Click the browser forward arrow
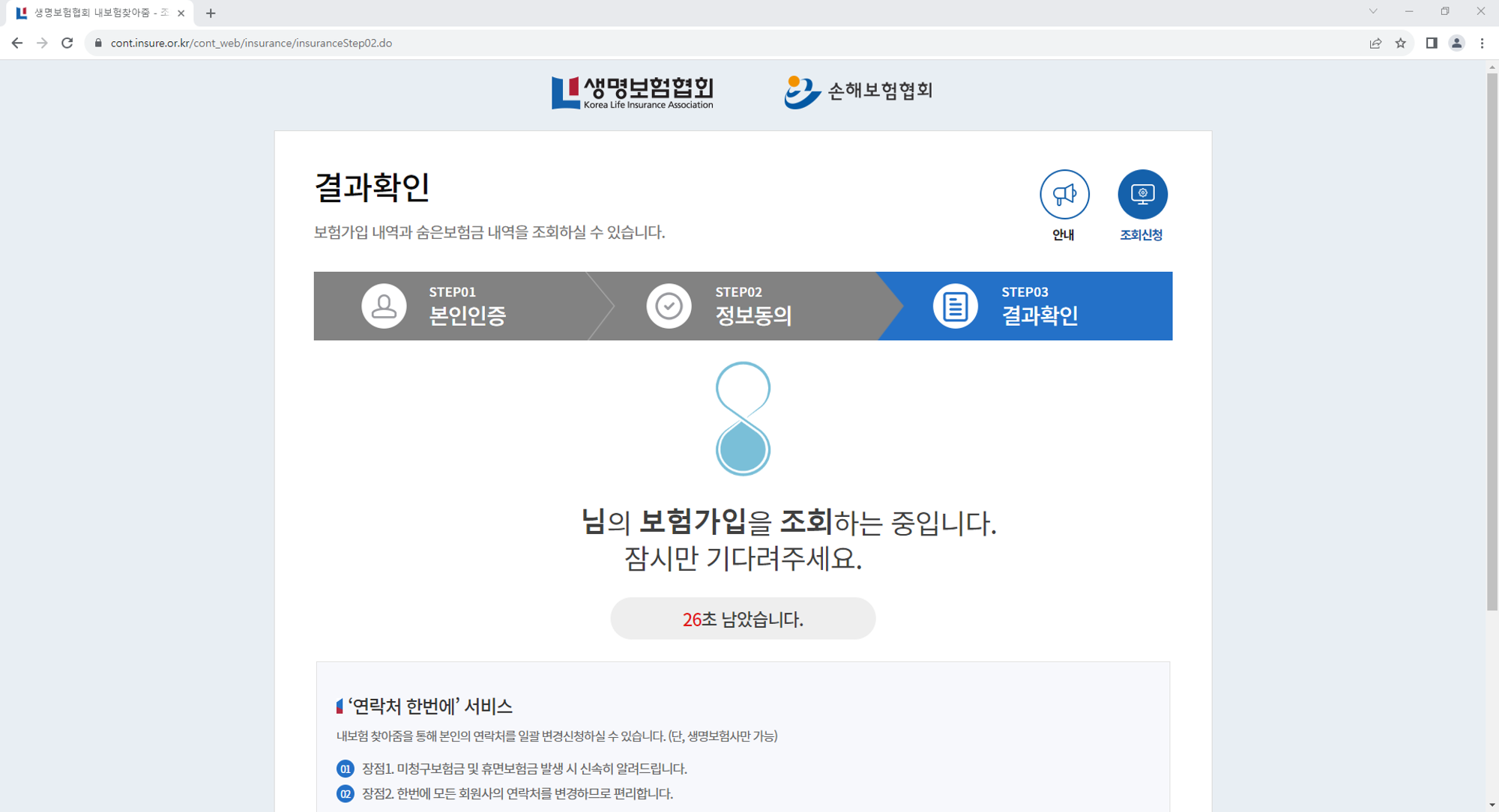The image size is (1499, 812). (42, 43)
